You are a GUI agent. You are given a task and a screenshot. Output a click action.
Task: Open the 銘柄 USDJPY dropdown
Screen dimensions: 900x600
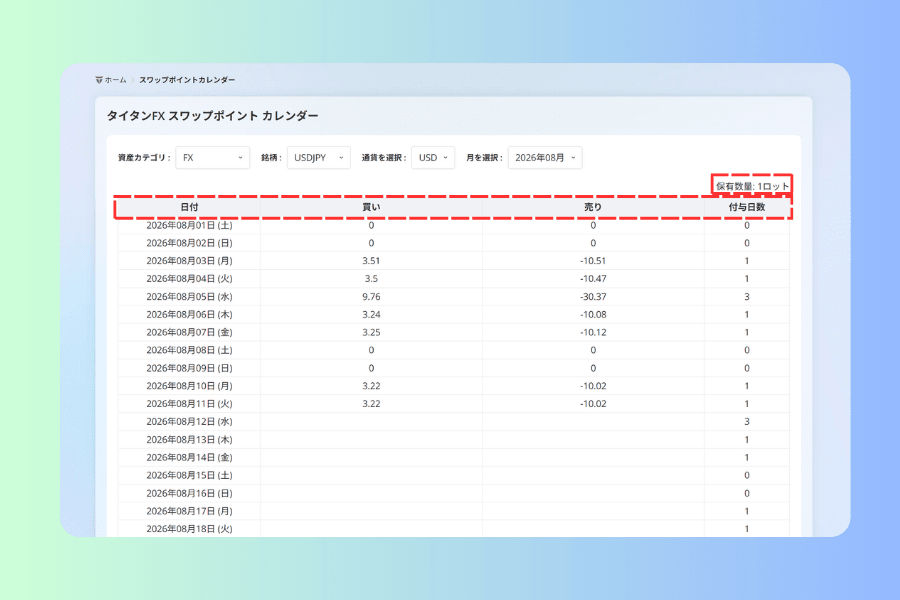click(319, 157)
